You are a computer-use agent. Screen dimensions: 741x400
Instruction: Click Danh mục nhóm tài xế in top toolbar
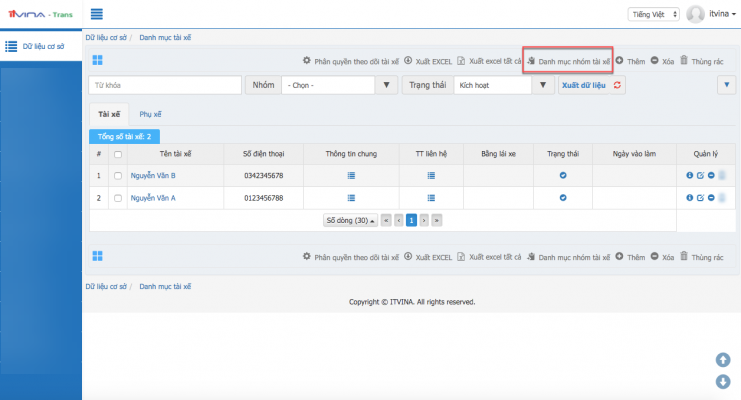click(568, 60)
